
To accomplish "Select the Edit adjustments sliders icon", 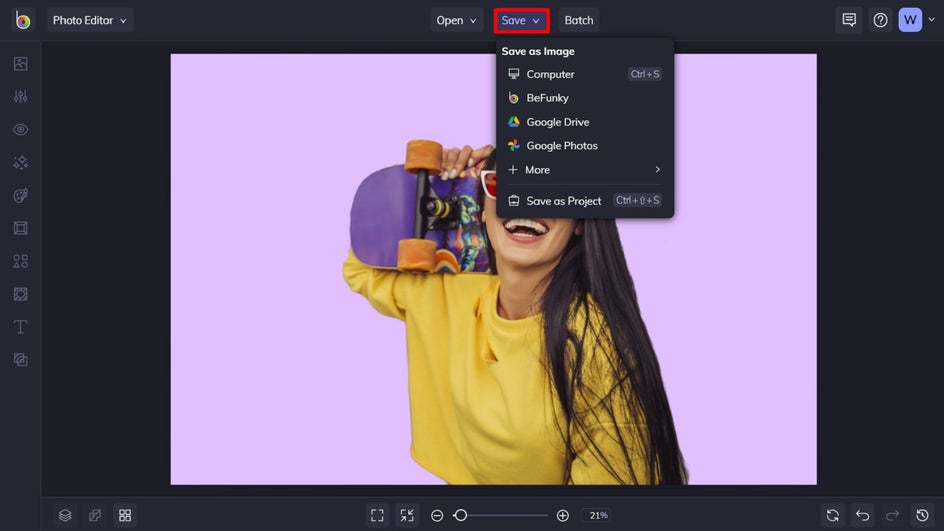I will [x=20, y=97].
